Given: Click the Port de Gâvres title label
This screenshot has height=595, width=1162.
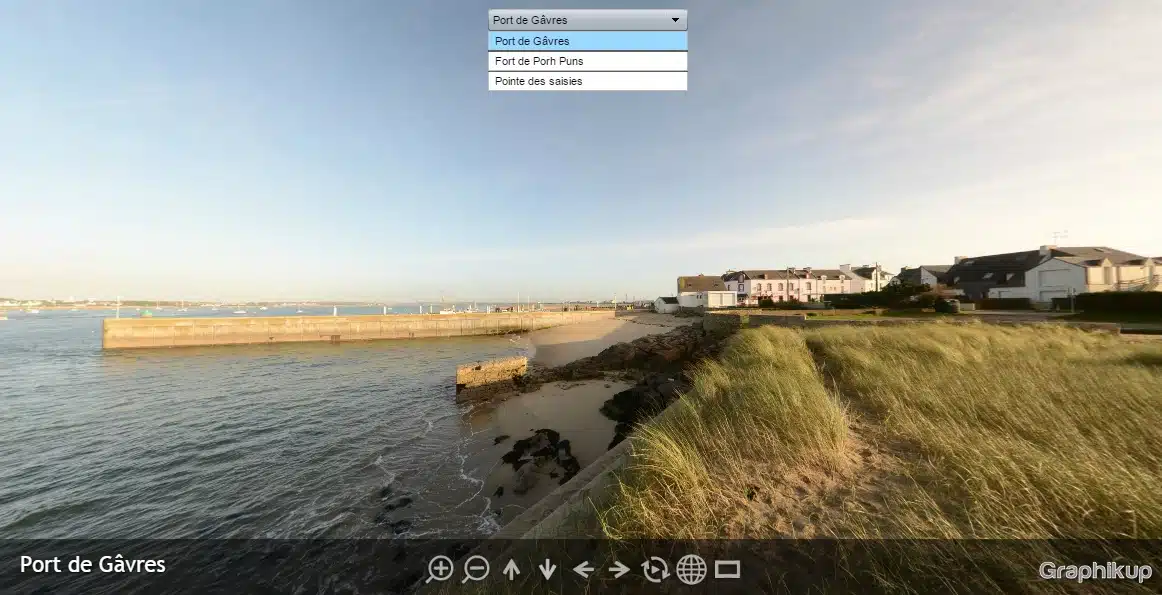Looking at the screenshot, I should click(x=93, y=565).
